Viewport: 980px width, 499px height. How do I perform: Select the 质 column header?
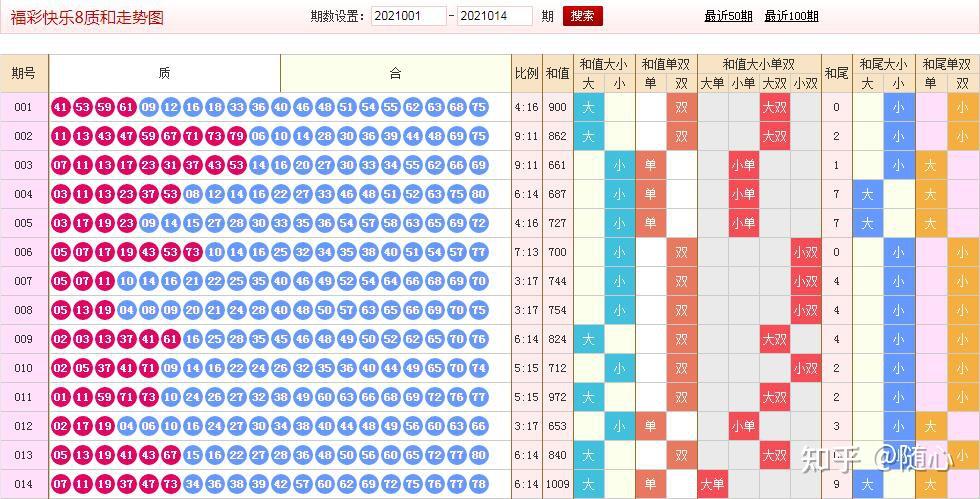tap(164, 73)
